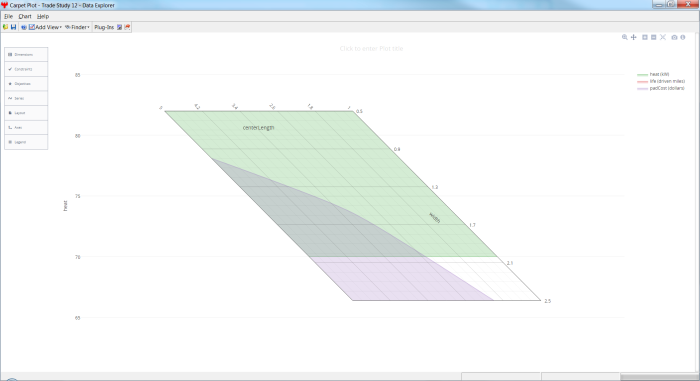Click the open folder toolbar icon
This screenshot has width=700, height=381.
click(5, 27)
